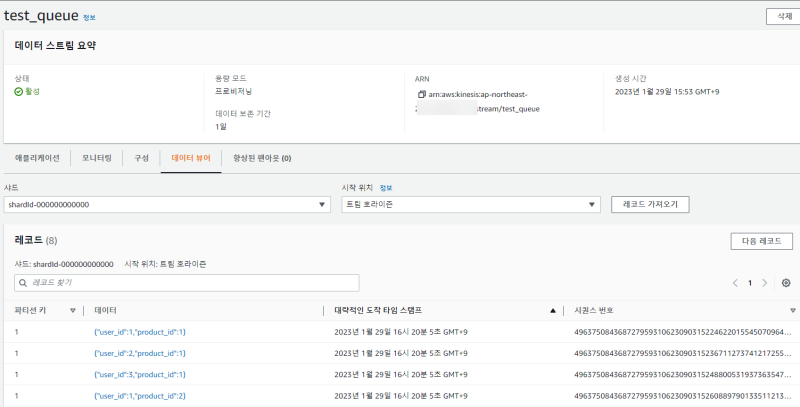The width and height of the screenshot is (800, 407).
Task: Expand the 시작 위치 dropdown
Action: 470,204
